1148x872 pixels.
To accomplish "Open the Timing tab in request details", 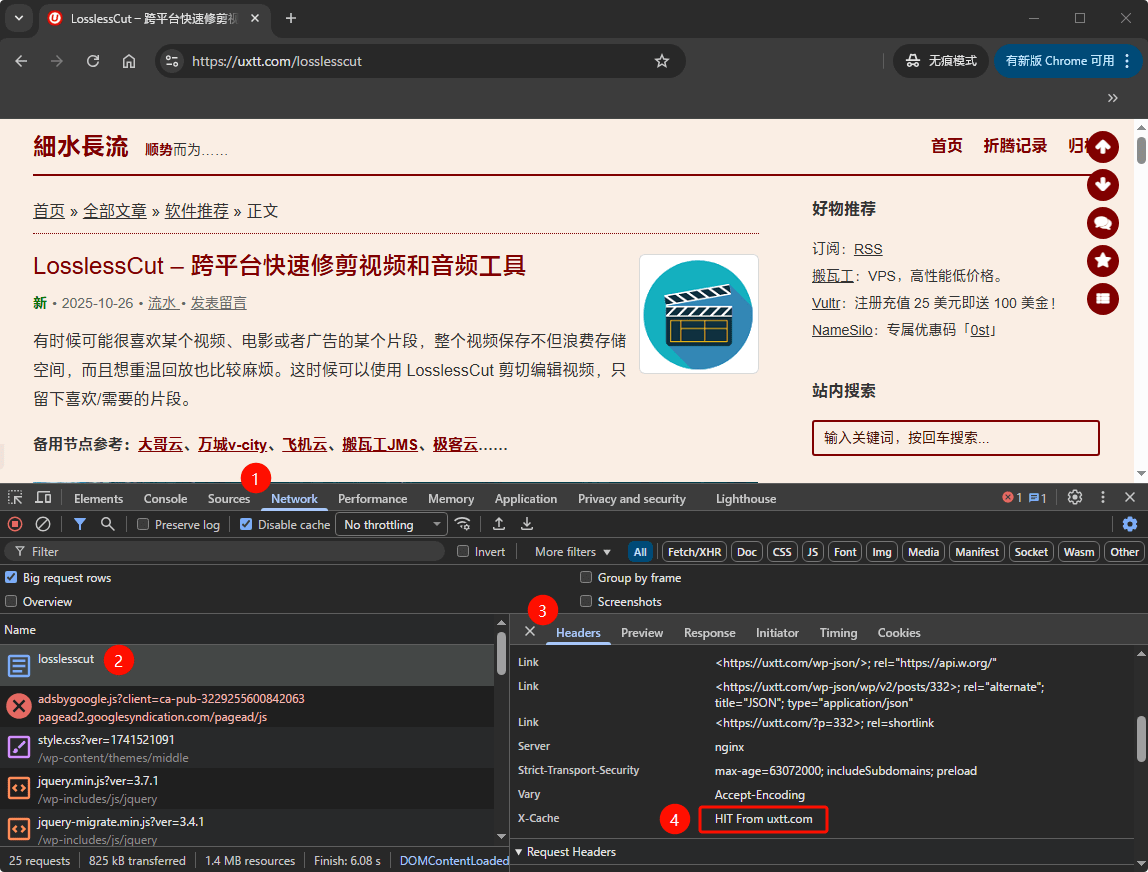I will click(x=838, y=633).
